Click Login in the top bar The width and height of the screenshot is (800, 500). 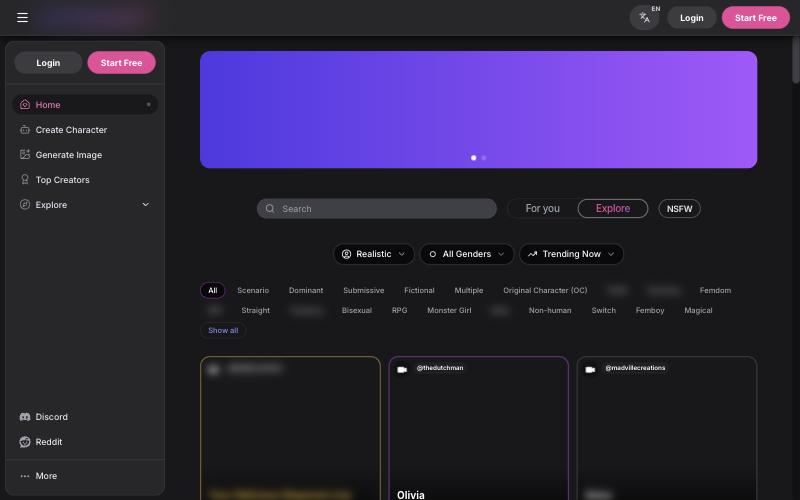[x=692, y=18]
